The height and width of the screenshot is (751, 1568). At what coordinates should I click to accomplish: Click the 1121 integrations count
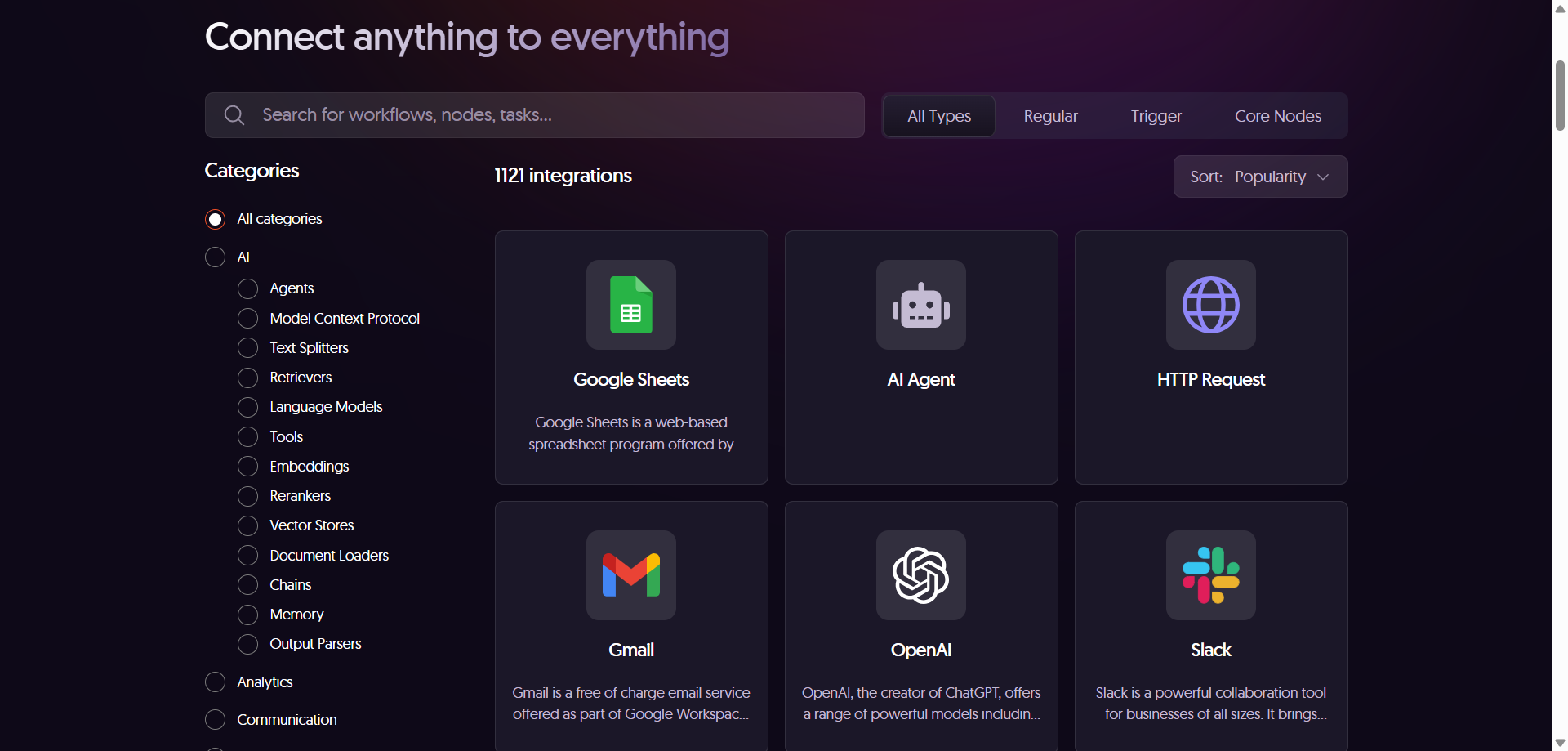tap(563, 176)
